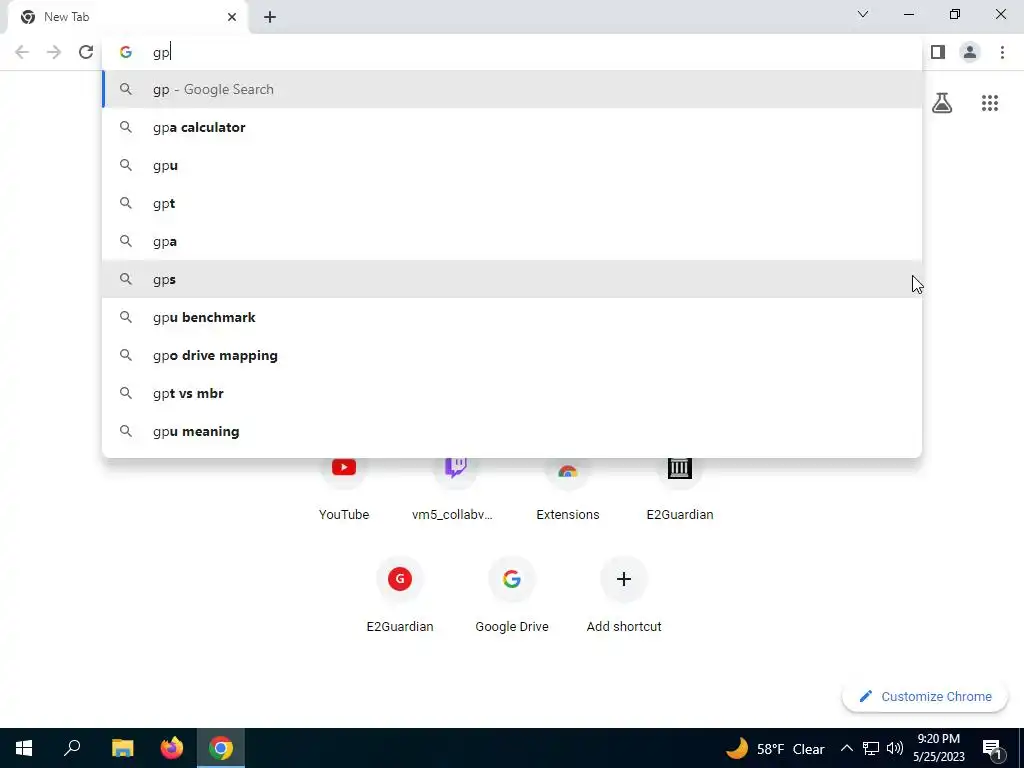Open the Search Labs flask icon
This screenshot has height=768, width=1024.
point(942,103)
